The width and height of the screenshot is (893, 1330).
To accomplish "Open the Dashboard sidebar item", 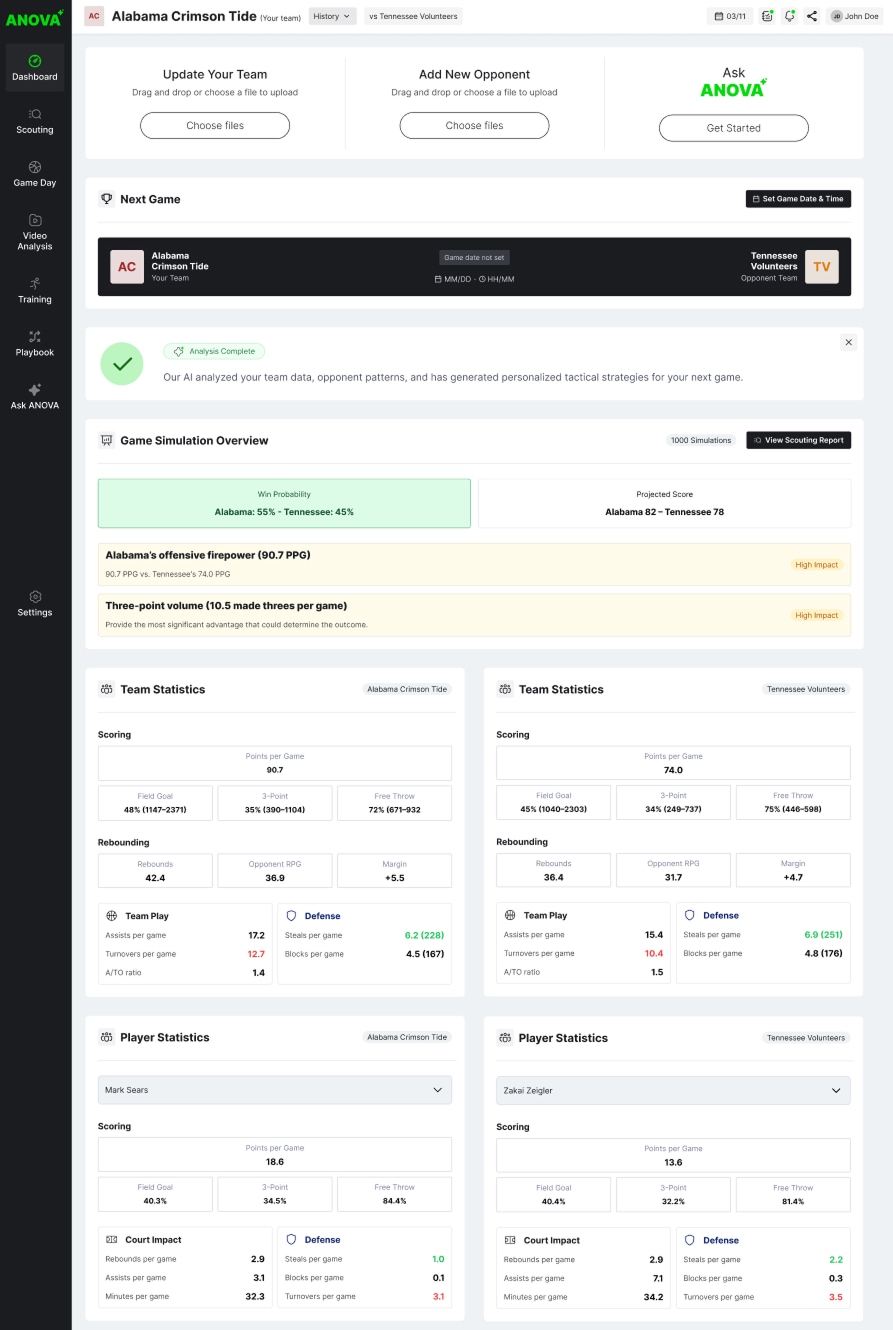I will click(x=35, y=68).
